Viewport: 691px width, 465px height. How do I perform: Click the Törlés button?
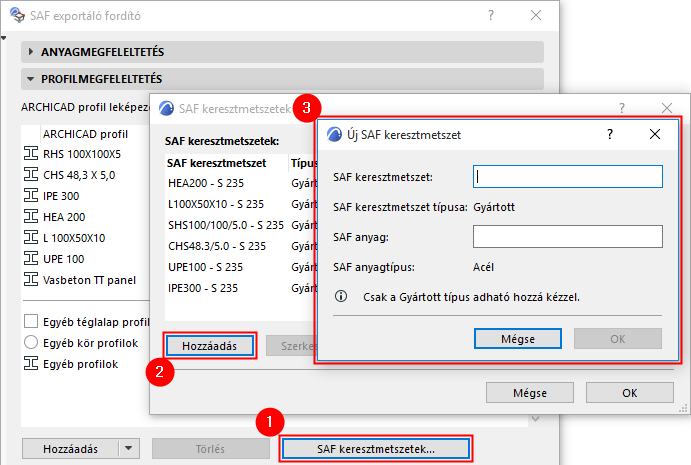click(x=211, y=449)
